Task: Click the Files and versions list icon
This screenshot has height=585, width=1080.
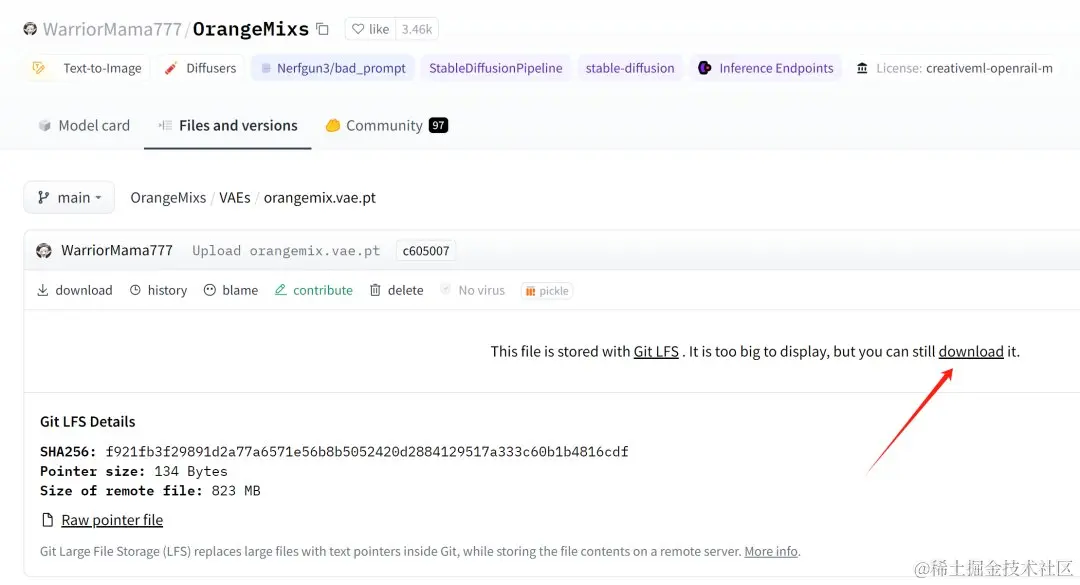Action: (165, 125)
